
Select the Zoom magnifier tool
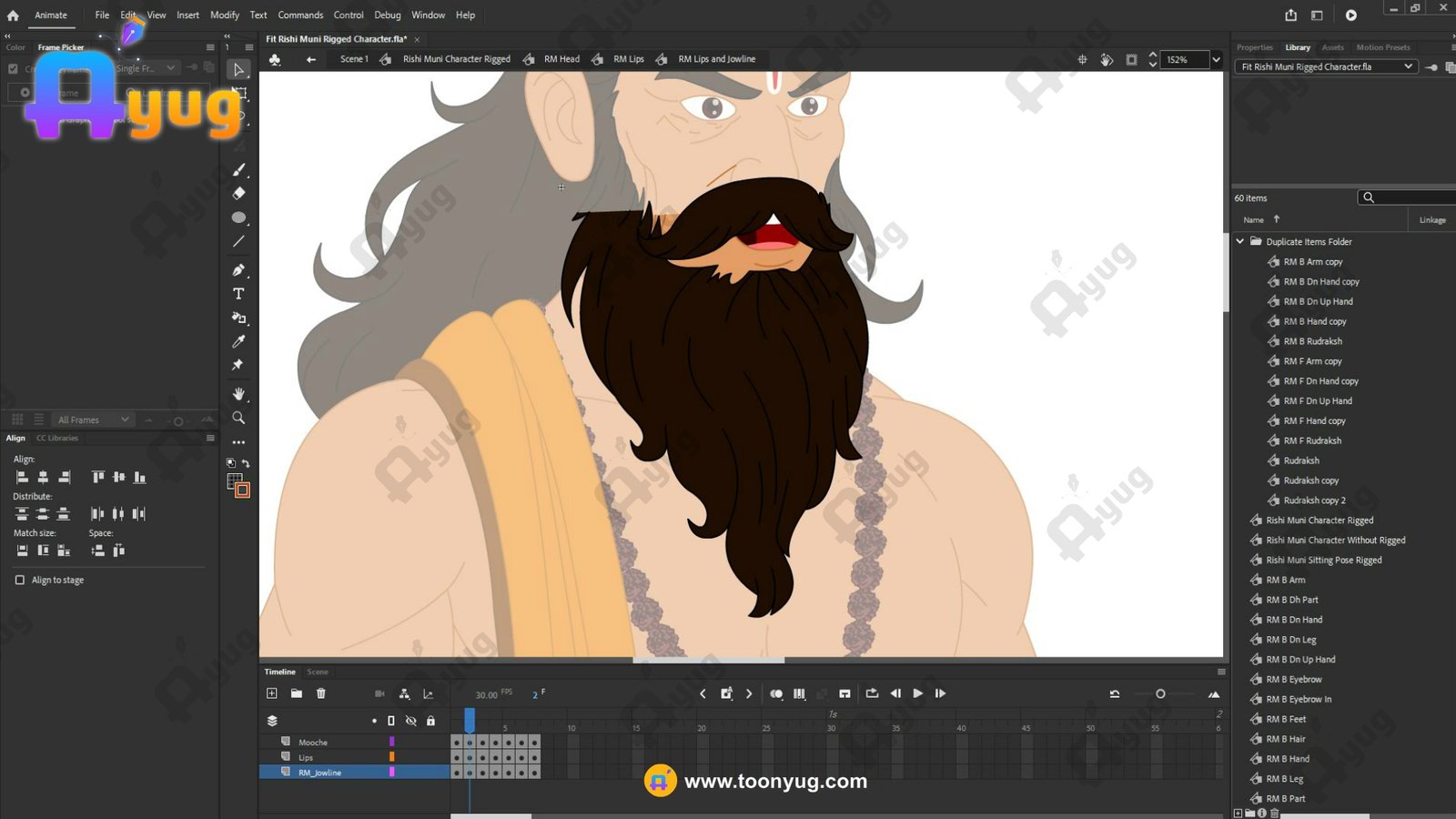[238, 418]
